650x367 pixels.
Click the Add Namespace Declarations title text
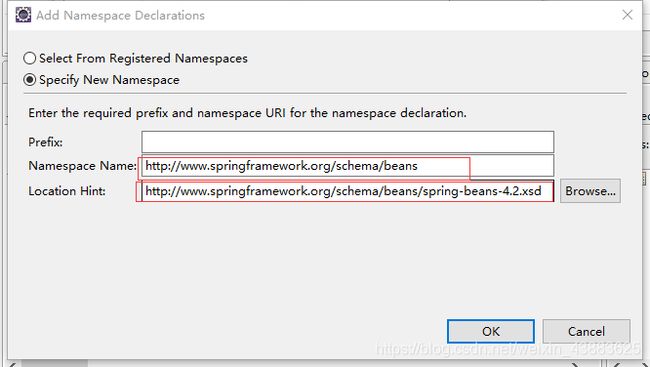click(x=121, y=15)
